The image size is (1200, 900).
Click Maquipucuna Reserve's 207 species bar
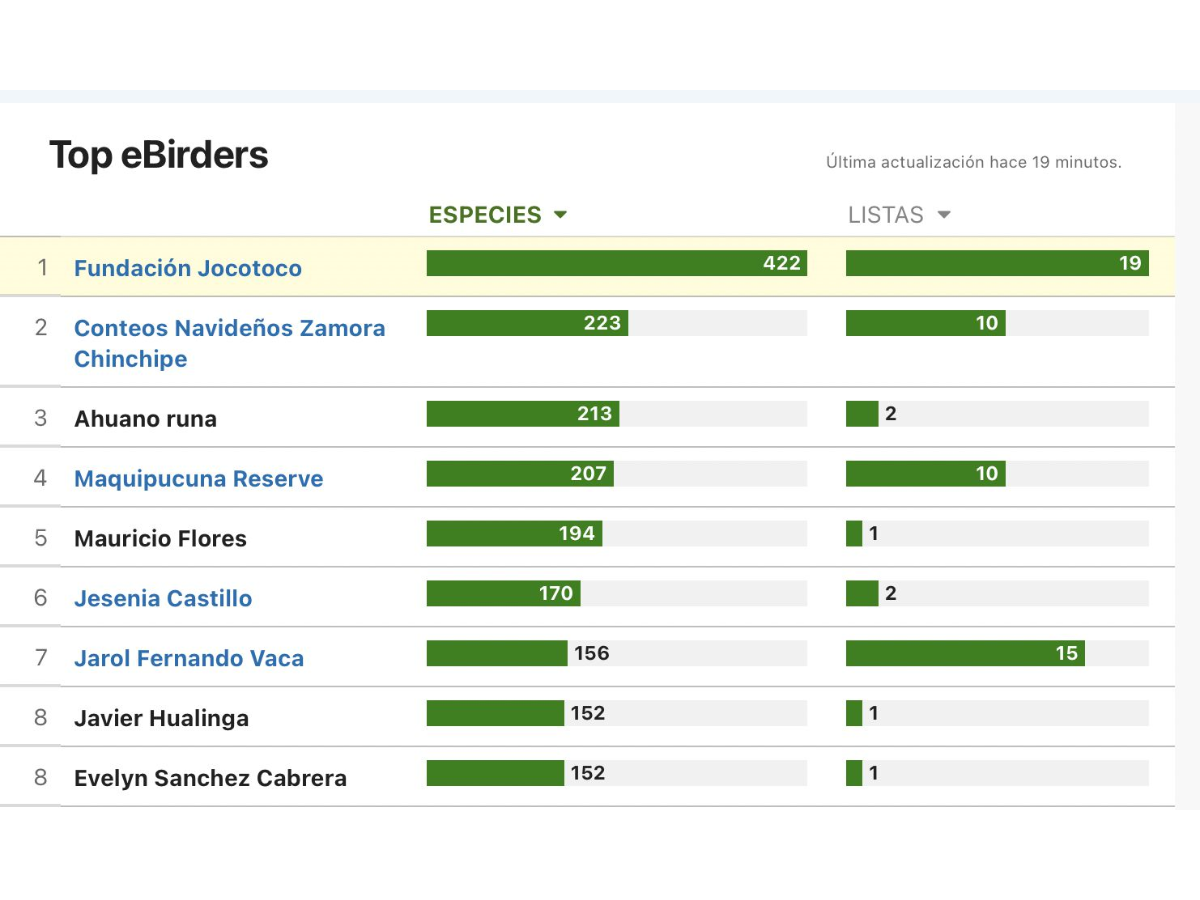tap(519, 473)
